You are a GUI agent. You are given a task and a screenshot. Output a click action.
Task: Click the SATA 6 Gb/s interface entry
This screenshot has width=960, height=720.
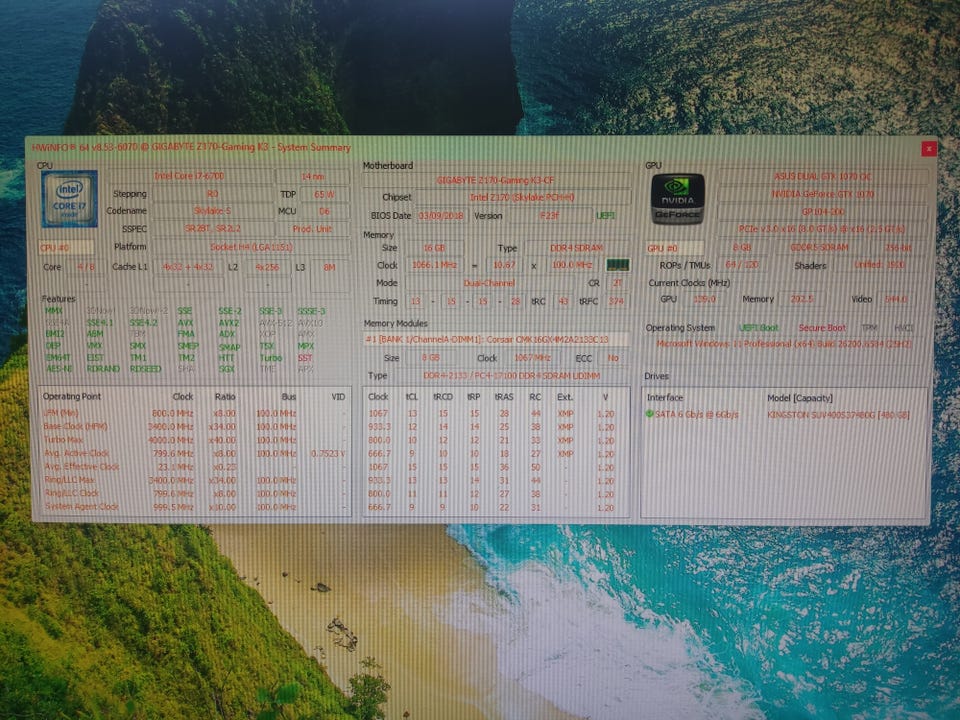697,414
